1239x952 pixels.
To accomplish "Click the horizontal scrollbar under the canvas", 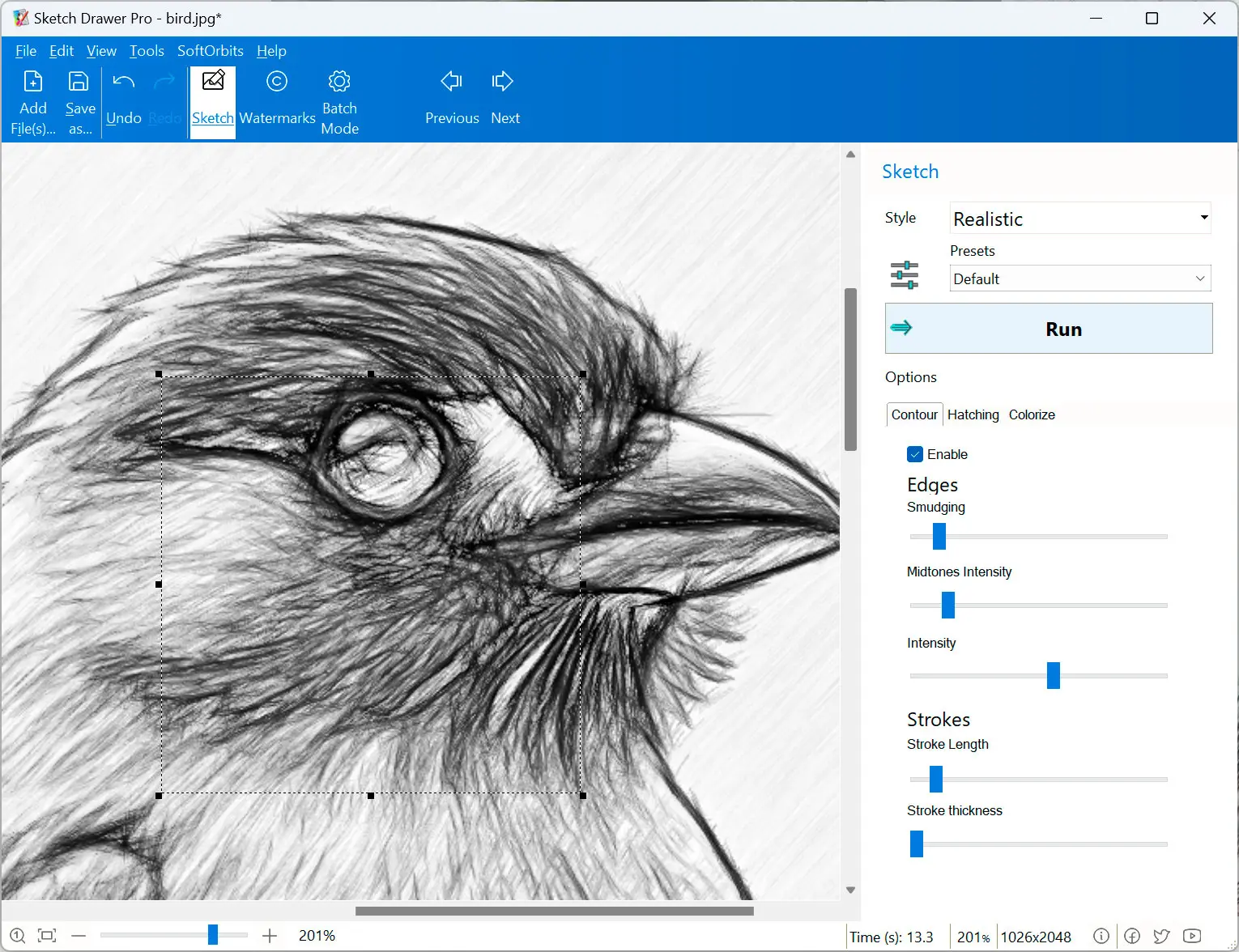I will (554, 911).
